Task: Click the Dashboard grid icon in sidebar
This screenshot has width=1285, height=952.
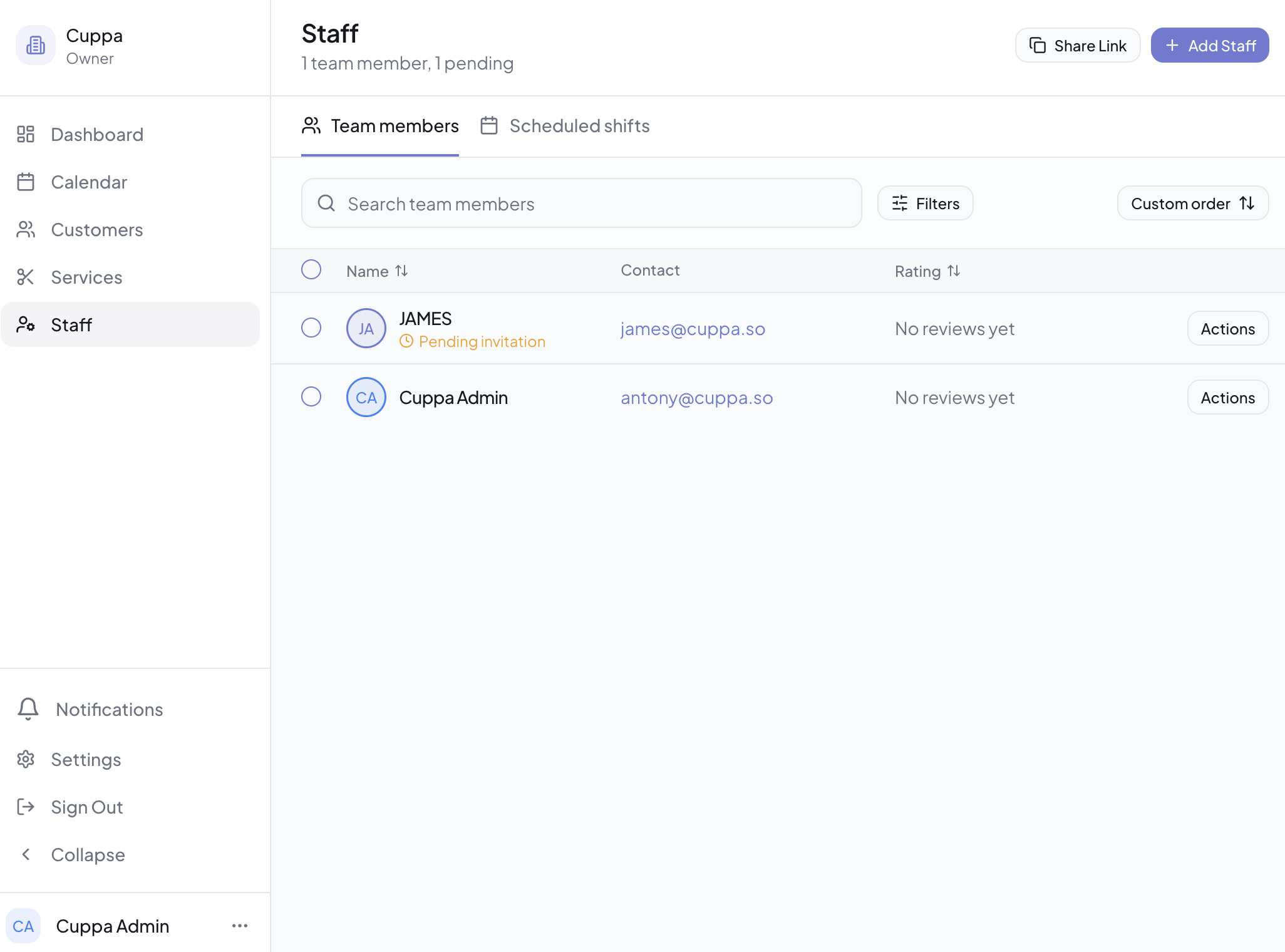Action: coord(26,134)
